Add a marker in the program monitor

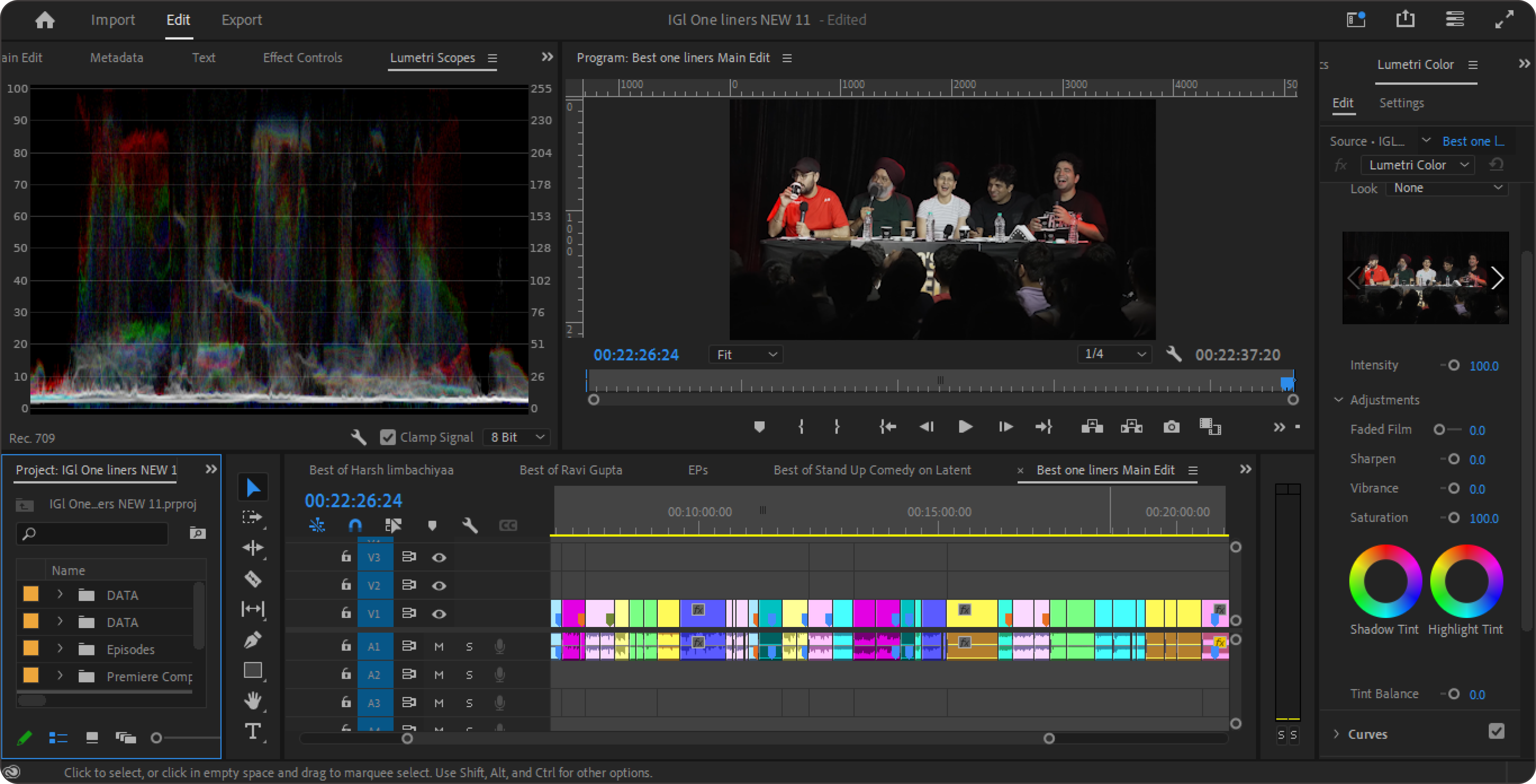click(759, 426)
